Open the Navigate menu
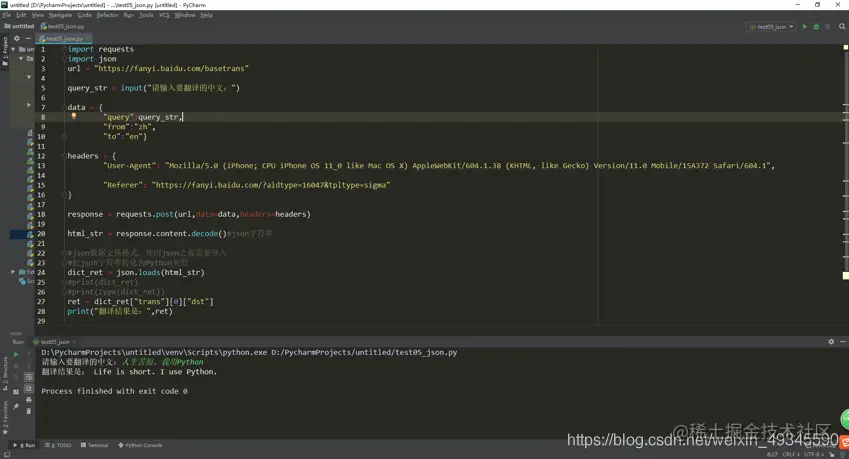 [x=60, y=15]
